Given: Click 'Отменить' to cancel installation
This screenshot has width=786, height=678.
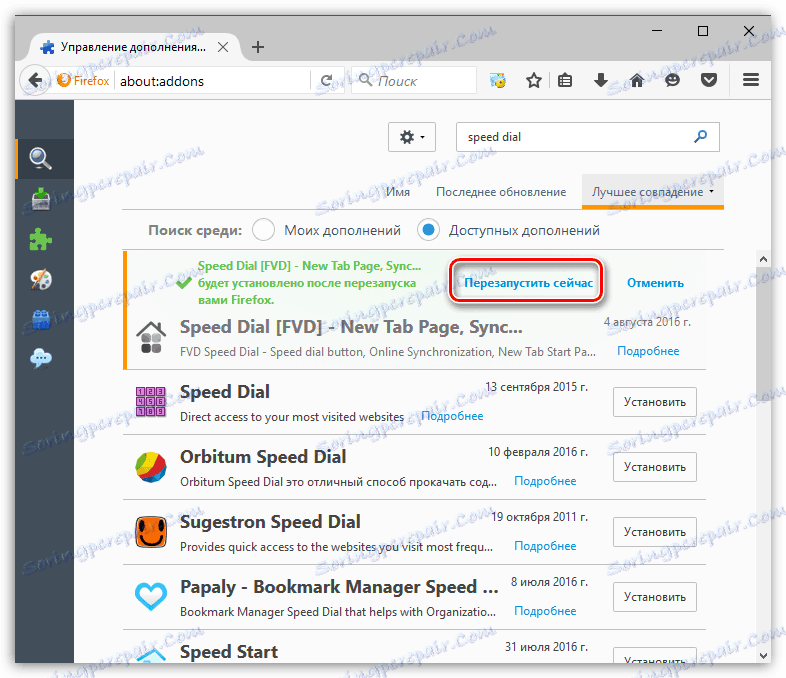Looking at the screenshot, I should coord(655,283).
